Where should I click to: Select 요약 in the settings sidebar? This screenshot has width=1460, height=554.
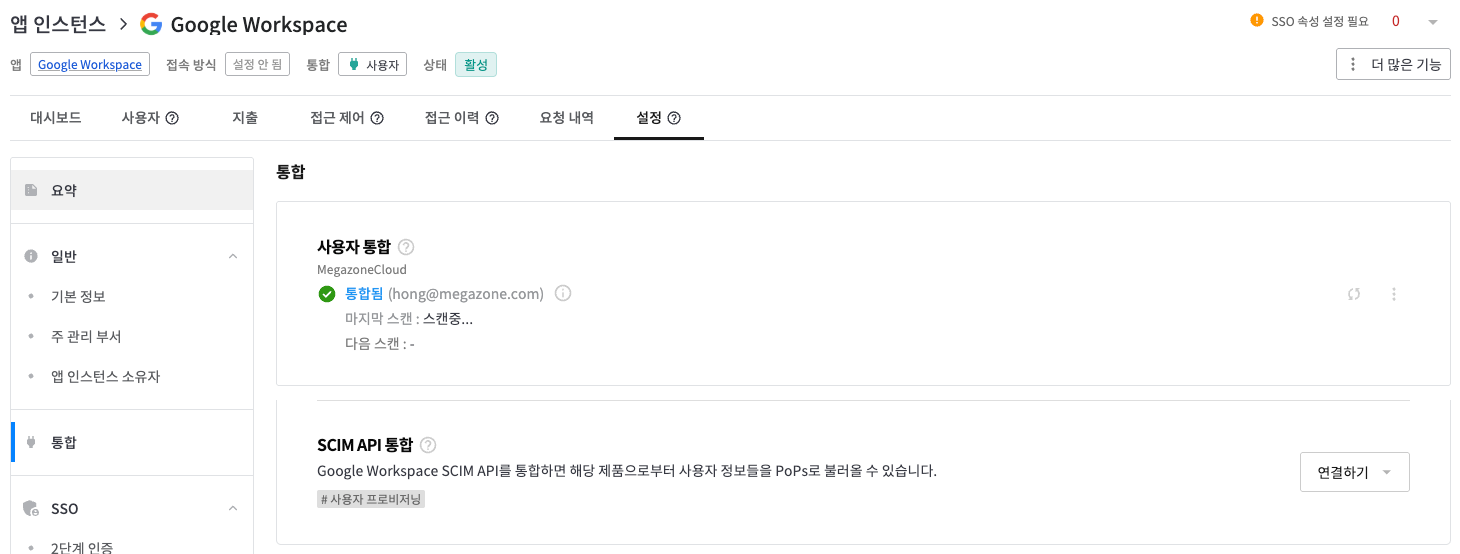pos(64,190)
